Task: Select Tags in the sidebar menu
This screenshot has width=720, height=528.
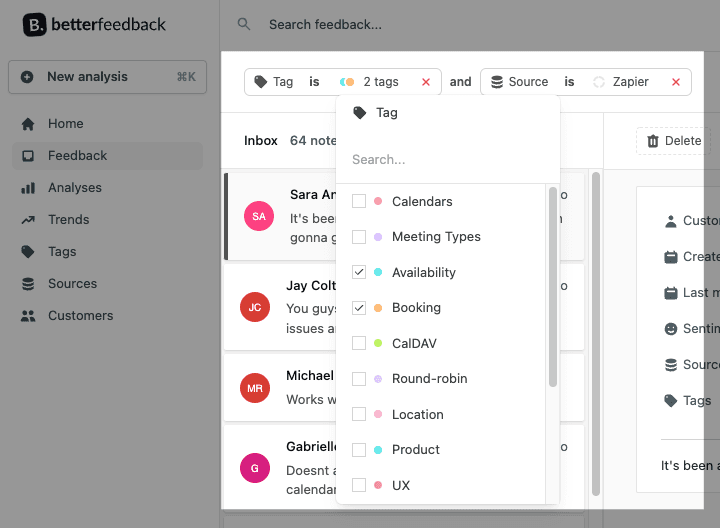Action: (62, 252)
